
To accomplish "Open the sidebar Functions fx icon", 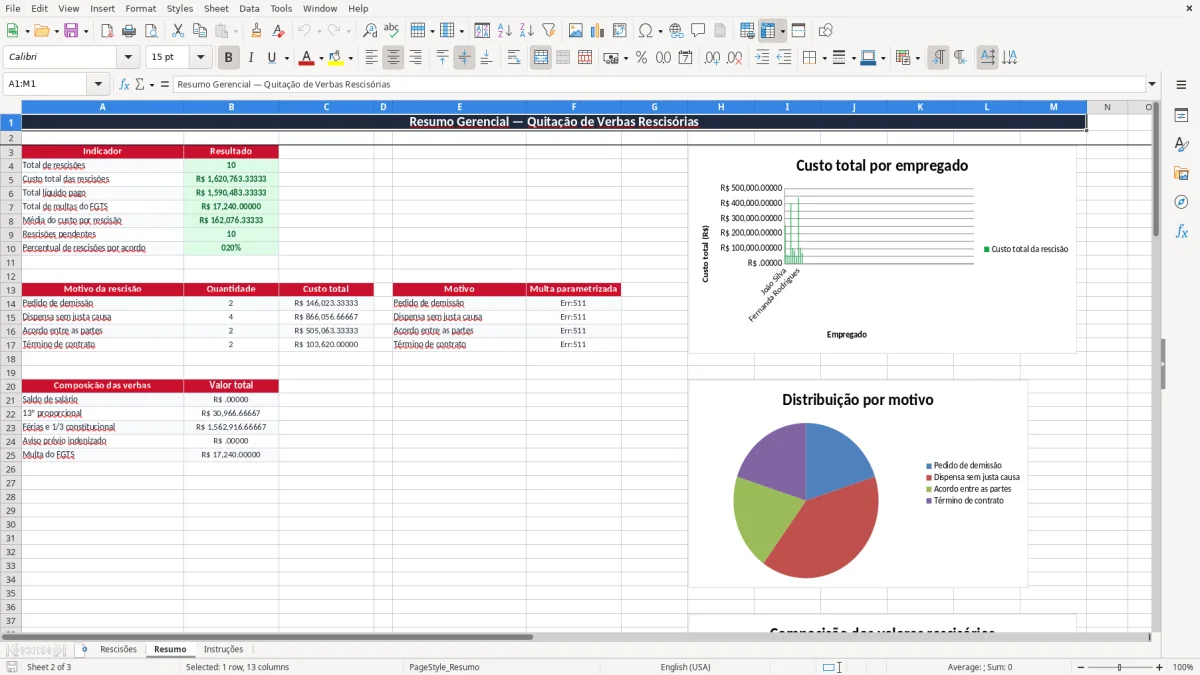I will [1181, 231].
